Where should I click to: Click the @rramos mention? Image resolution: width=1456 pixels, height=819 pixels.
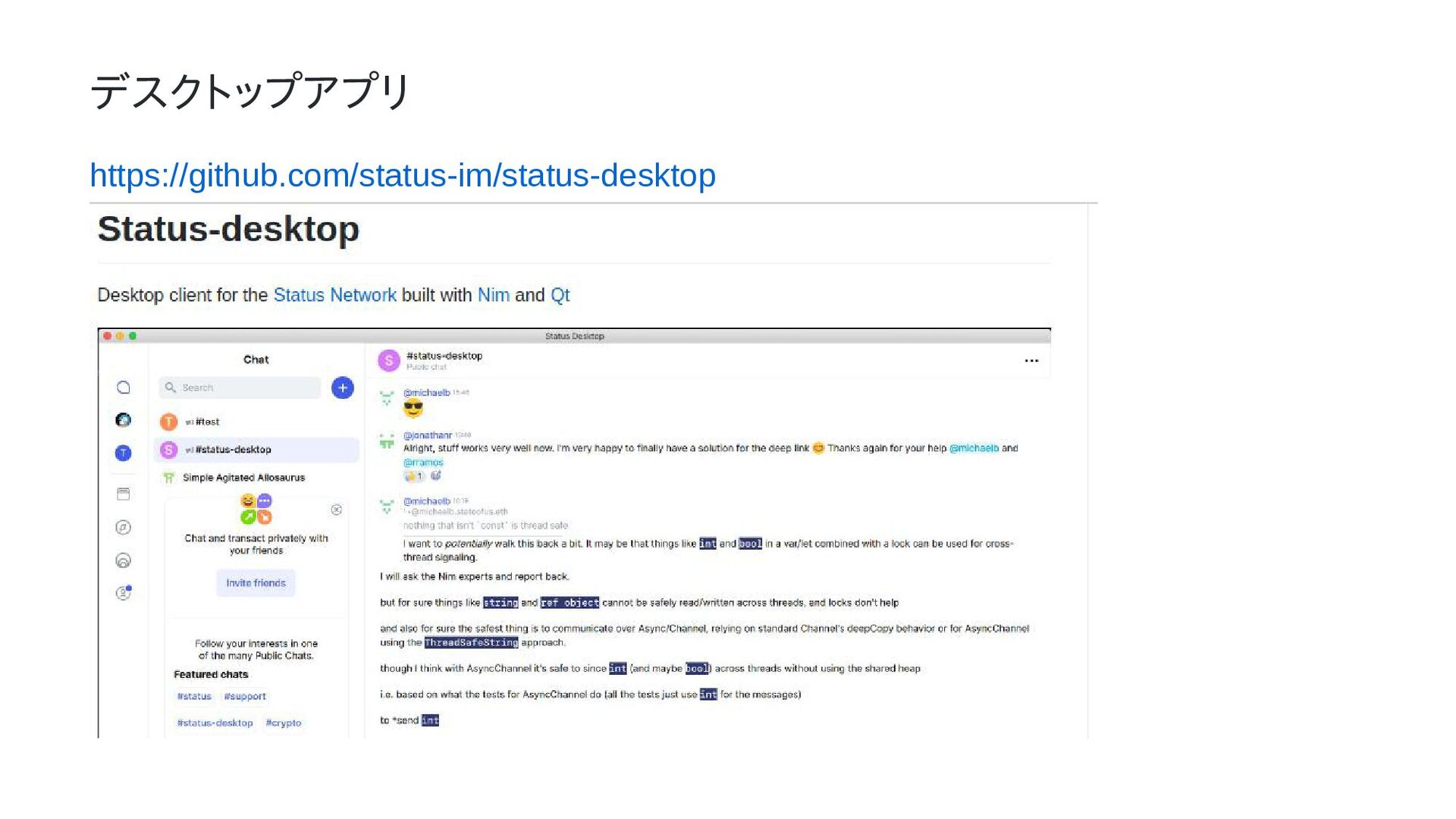423,462
